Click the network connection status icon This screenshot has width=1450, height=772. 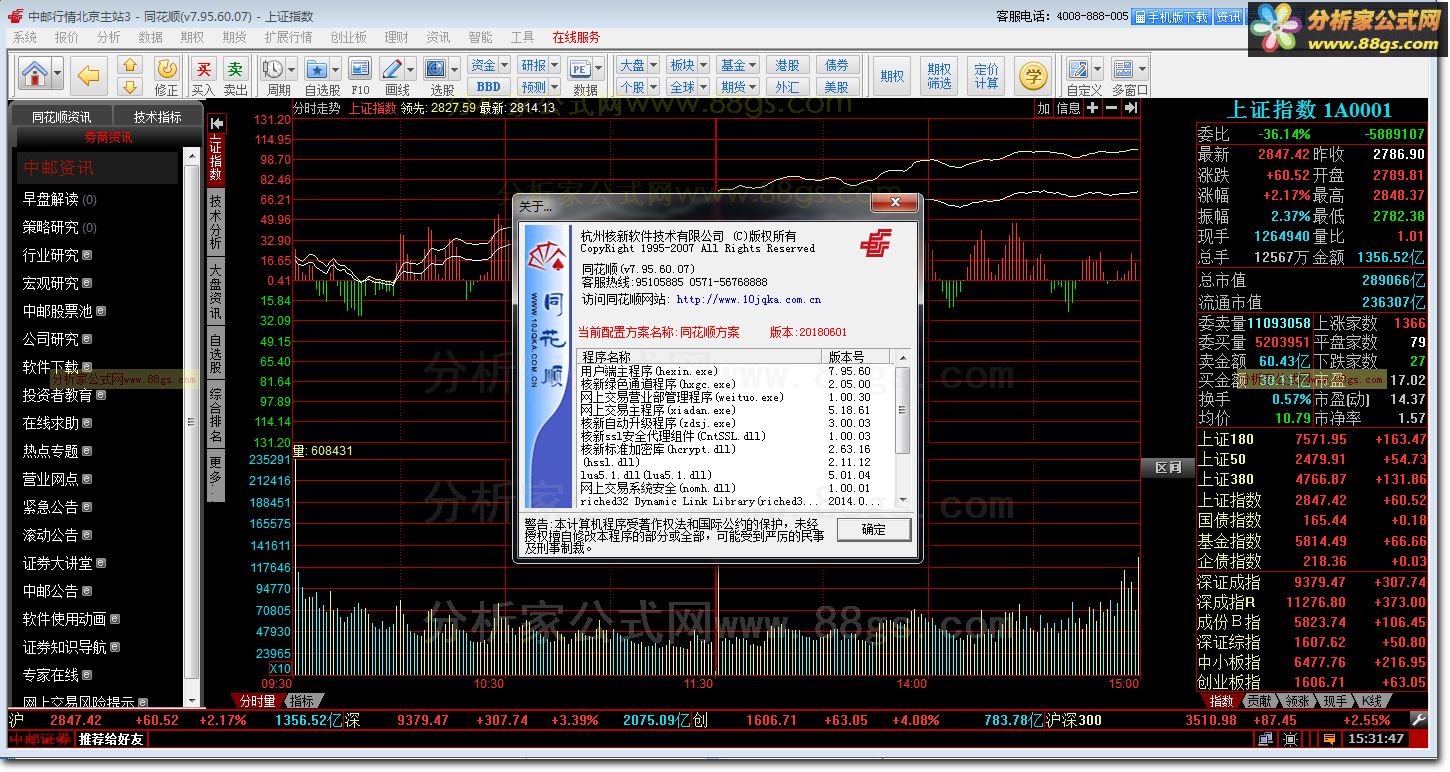click(x=1266, y=739)
